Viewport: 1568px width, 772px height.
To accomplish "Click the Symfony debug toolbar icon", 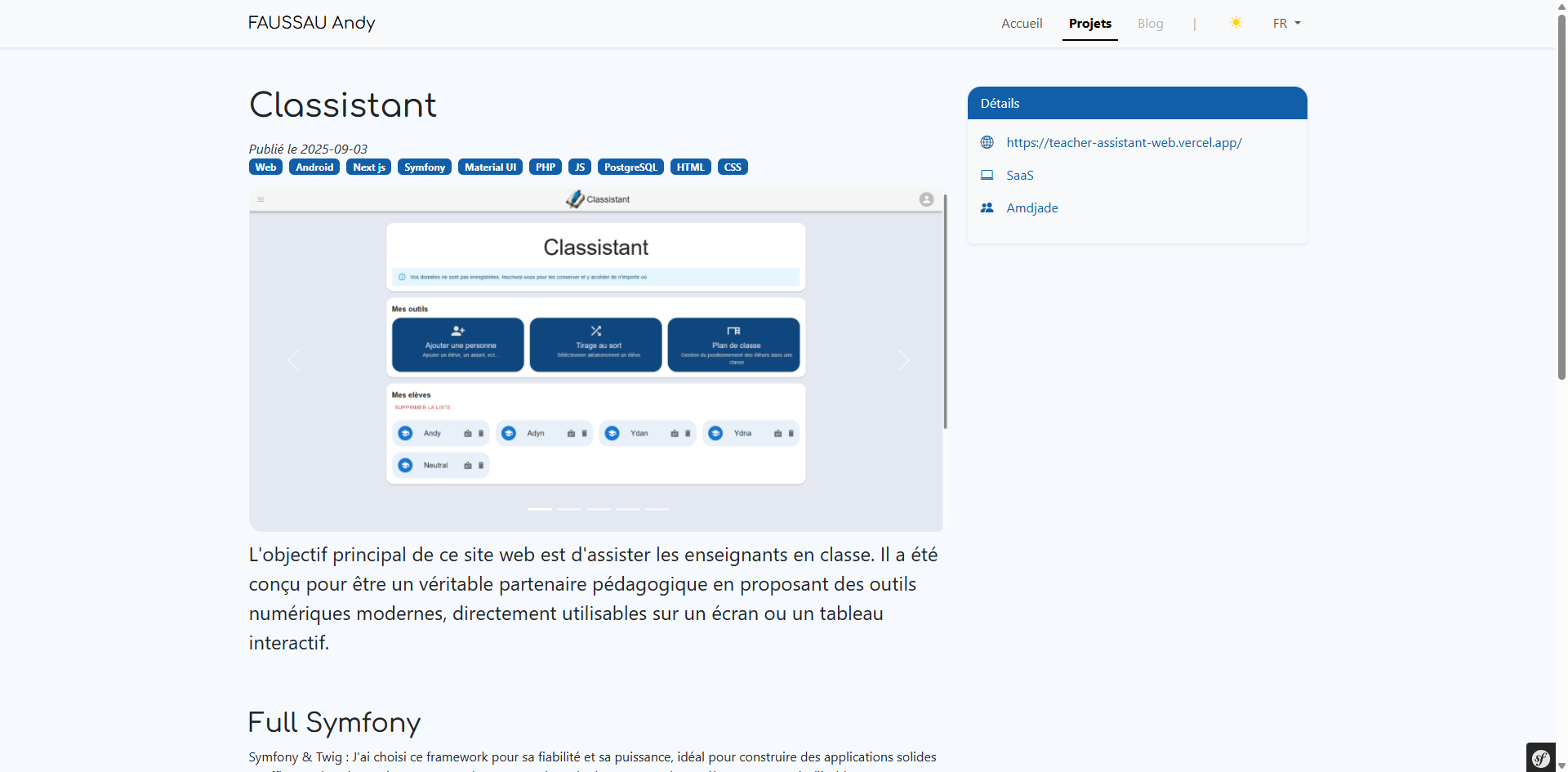I will pyautogui.click(x=1540, y=758).
